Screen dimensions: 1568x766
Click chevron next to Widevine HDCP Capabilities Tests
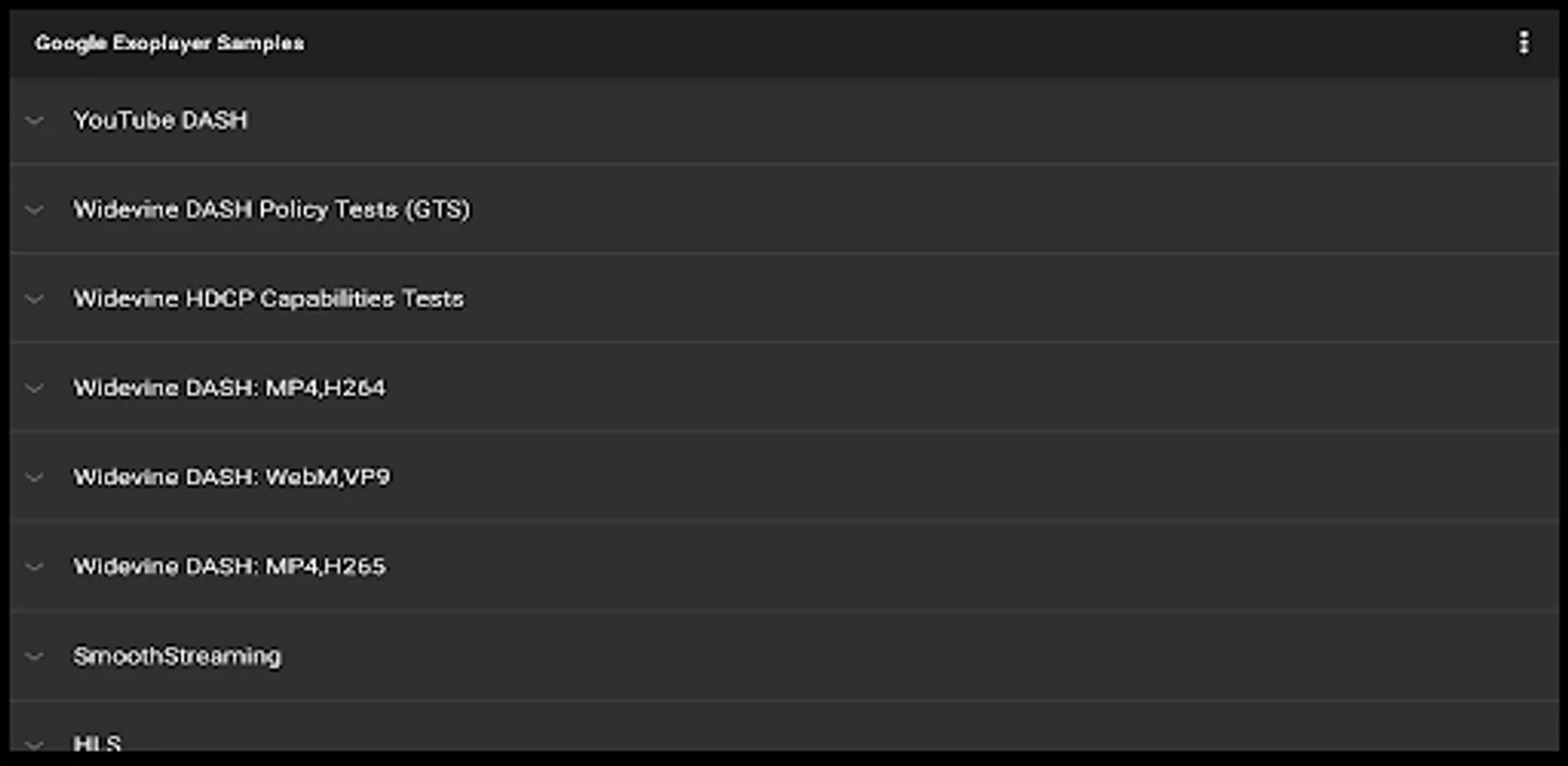tap(35, 299)
